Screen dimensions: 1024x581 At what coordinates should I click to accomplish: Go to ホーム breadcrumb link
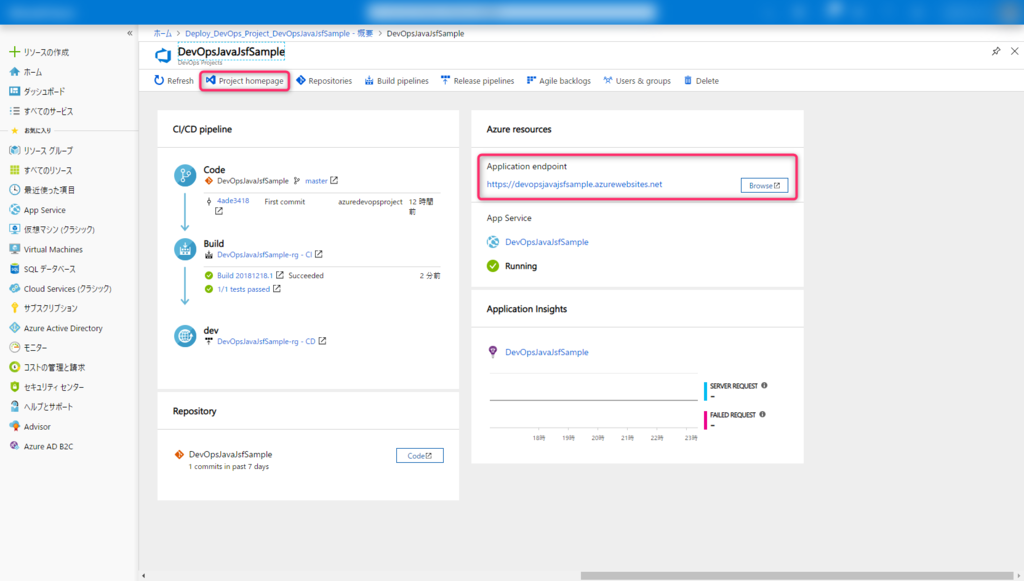coord(163,33)
